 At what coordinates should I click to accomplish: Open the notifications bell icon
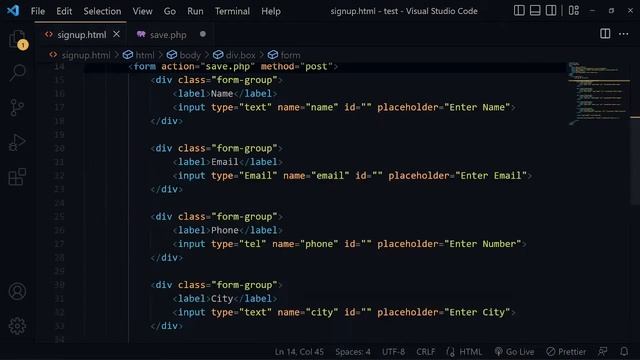coord(624,351)
